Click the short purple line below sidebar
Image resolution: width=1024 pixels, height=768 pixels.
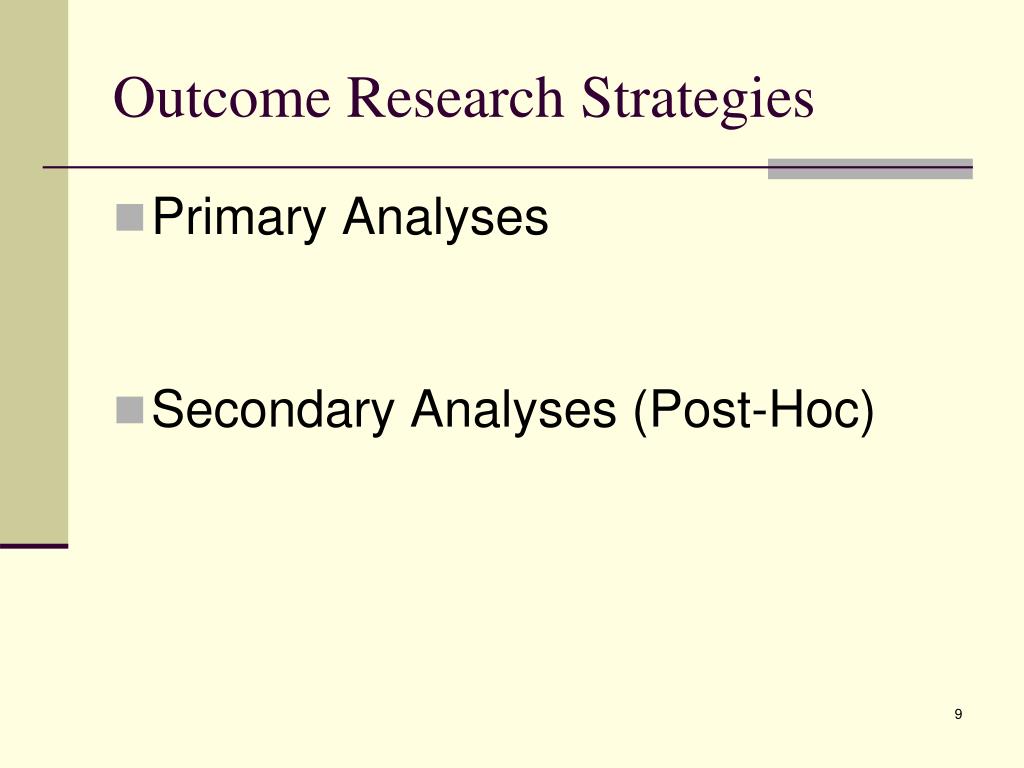pos(34,546)
